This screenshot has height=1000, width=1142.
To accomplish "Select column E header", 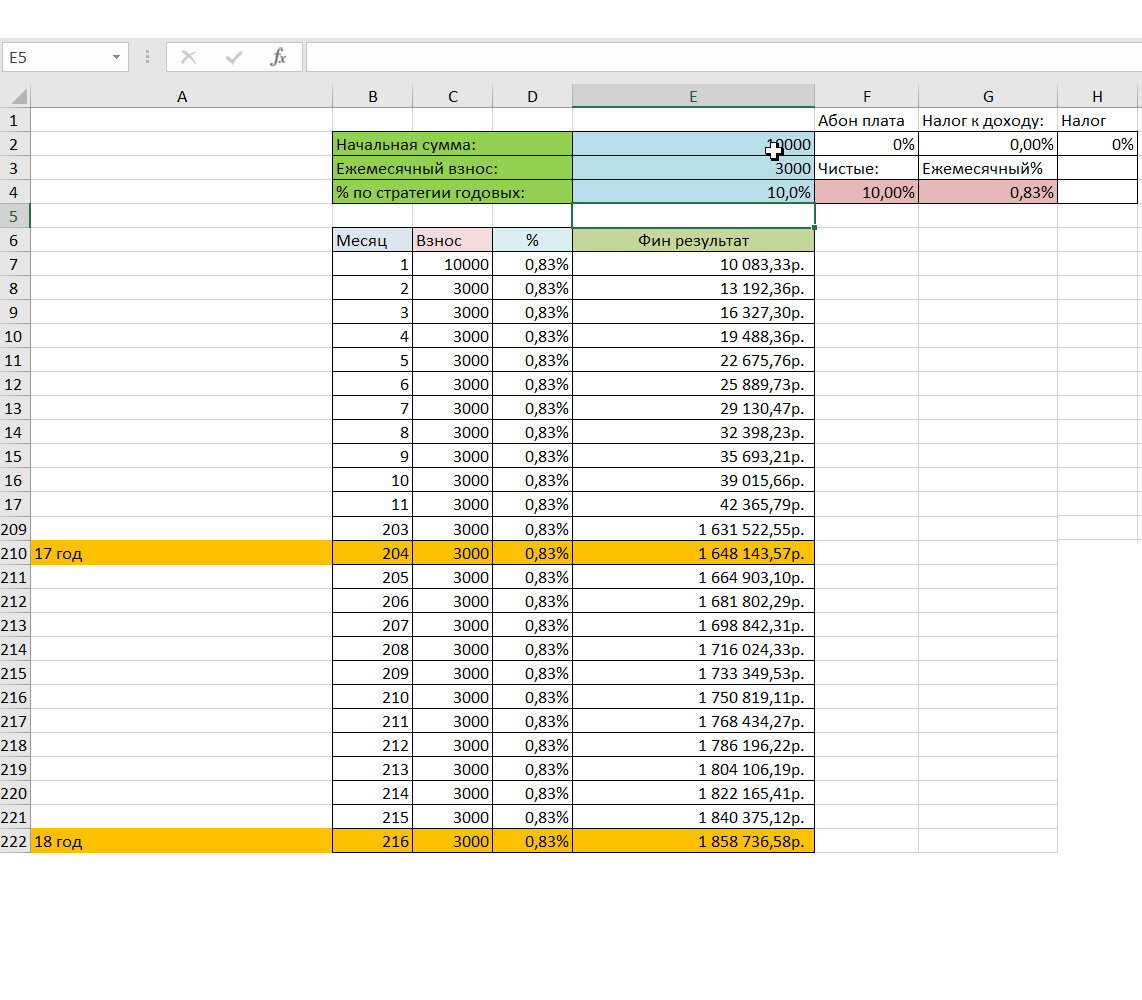I will pos(693,96).
